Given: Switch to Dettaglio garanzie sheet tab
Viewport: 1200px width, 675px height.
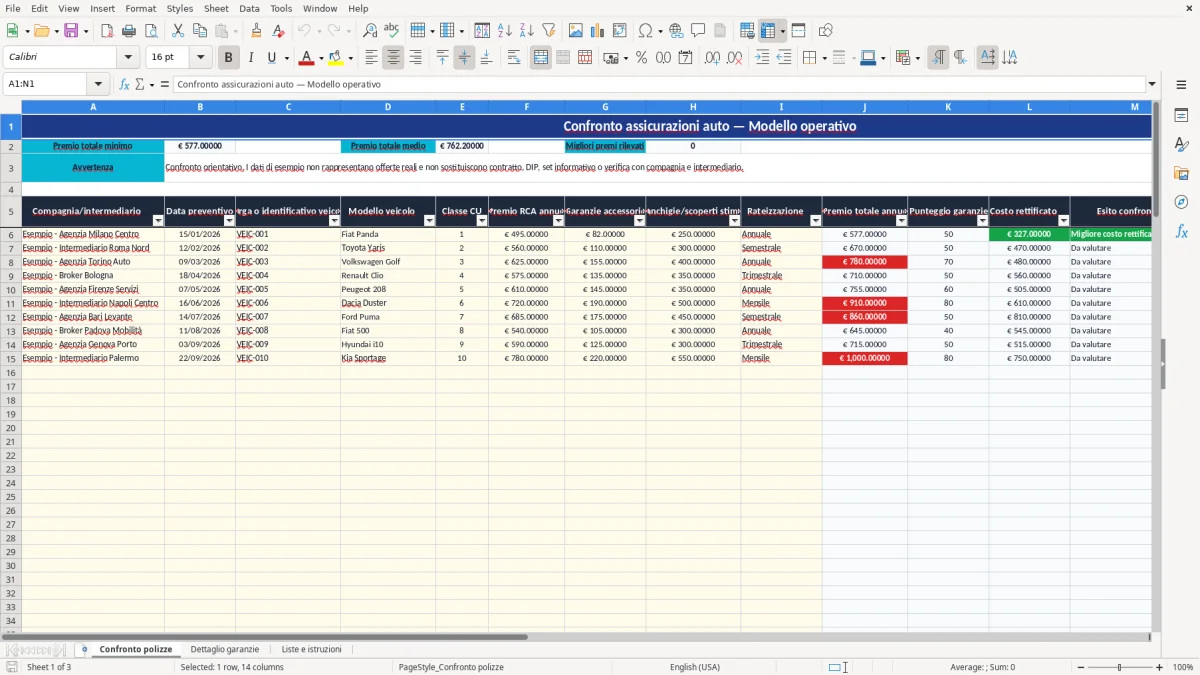Looking at the screenshot, I should 225,649.
